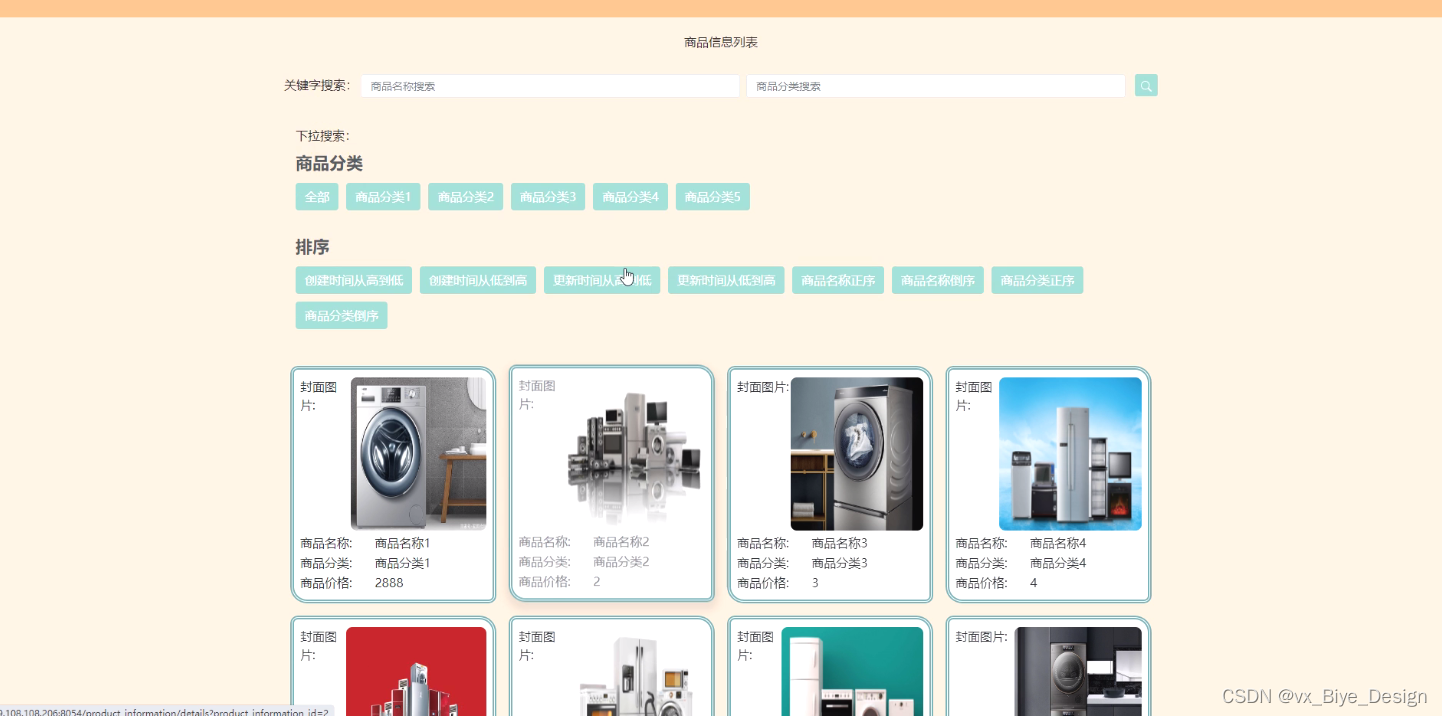Open the appliances image of 商品名称2
Image resolution: width=1442 pixels, height=716 pixels.
(x=634, y=452)
